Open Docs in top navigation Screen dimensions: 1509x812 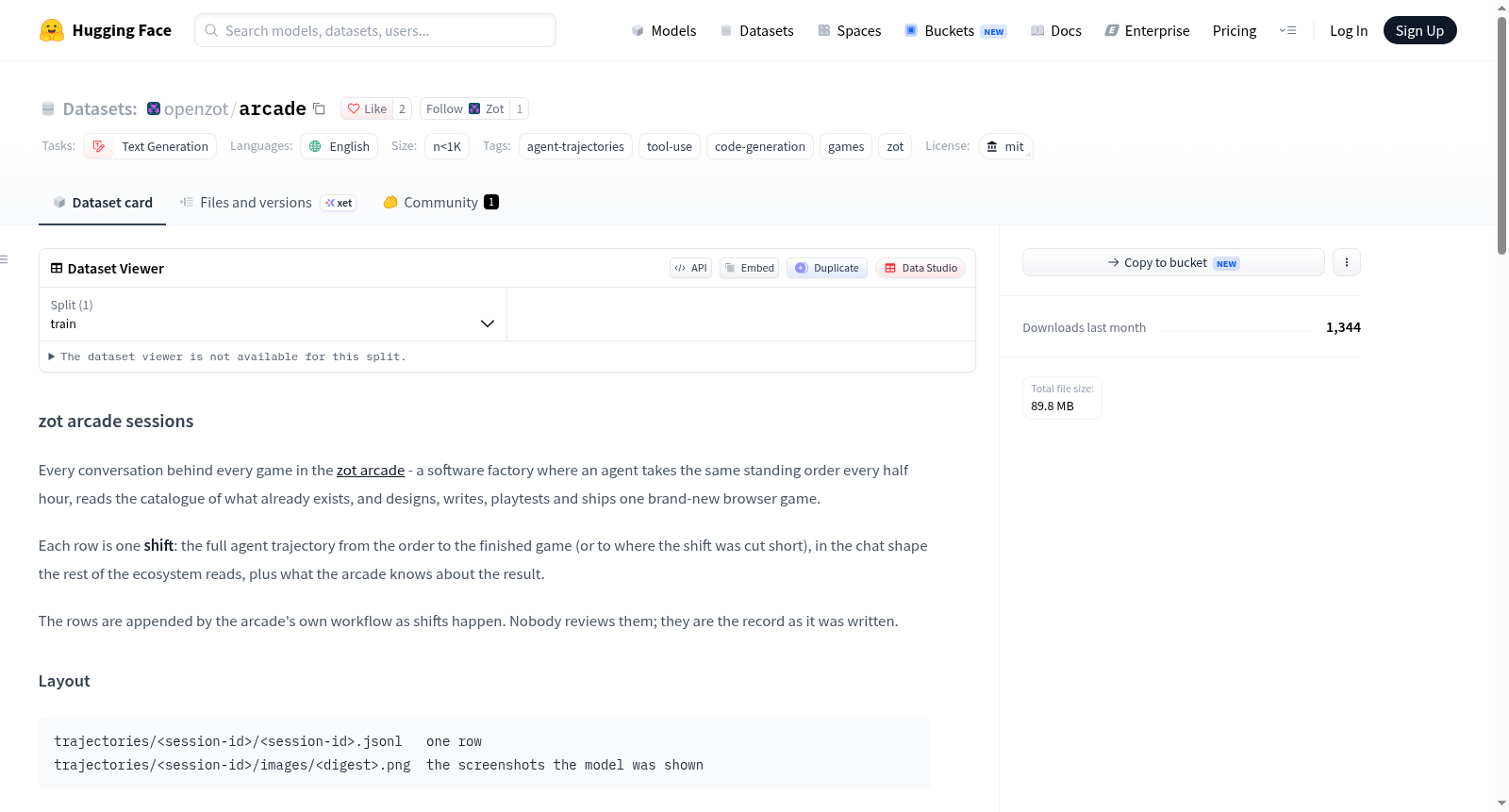1056,30
